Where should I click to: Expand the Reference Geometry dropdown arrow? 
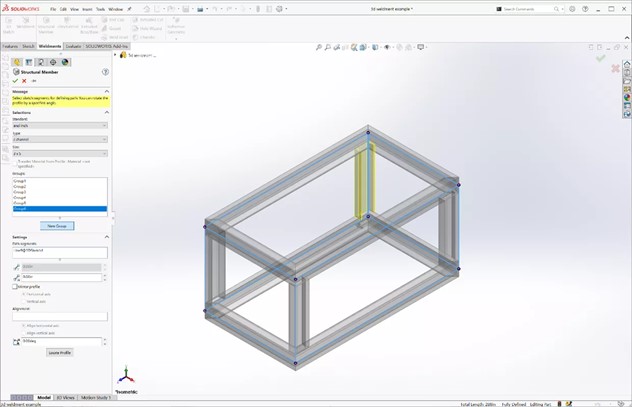click(x=176, y=39)
